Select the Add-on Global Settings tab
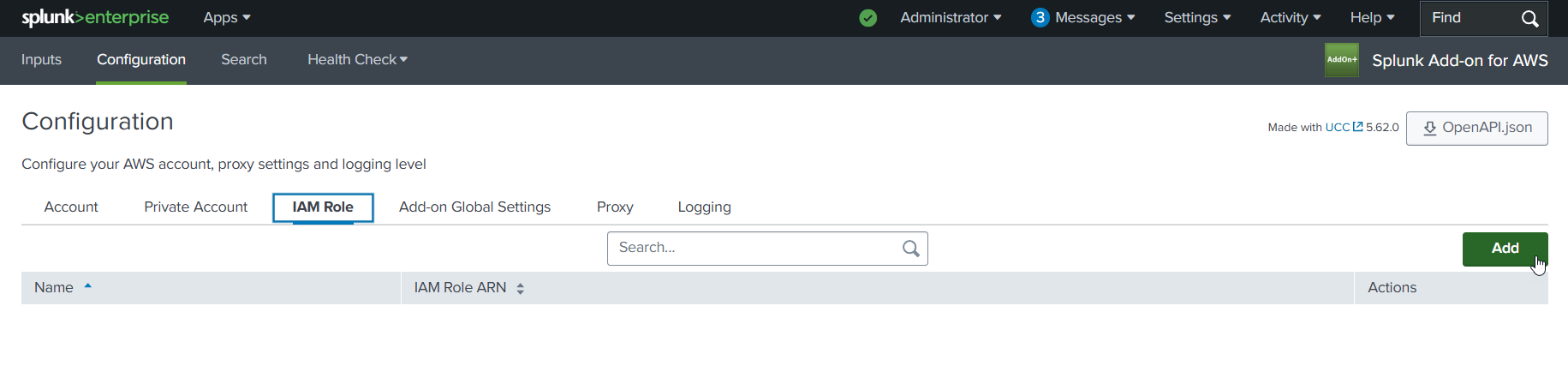1568x384 pixels. tap(474, 207)
